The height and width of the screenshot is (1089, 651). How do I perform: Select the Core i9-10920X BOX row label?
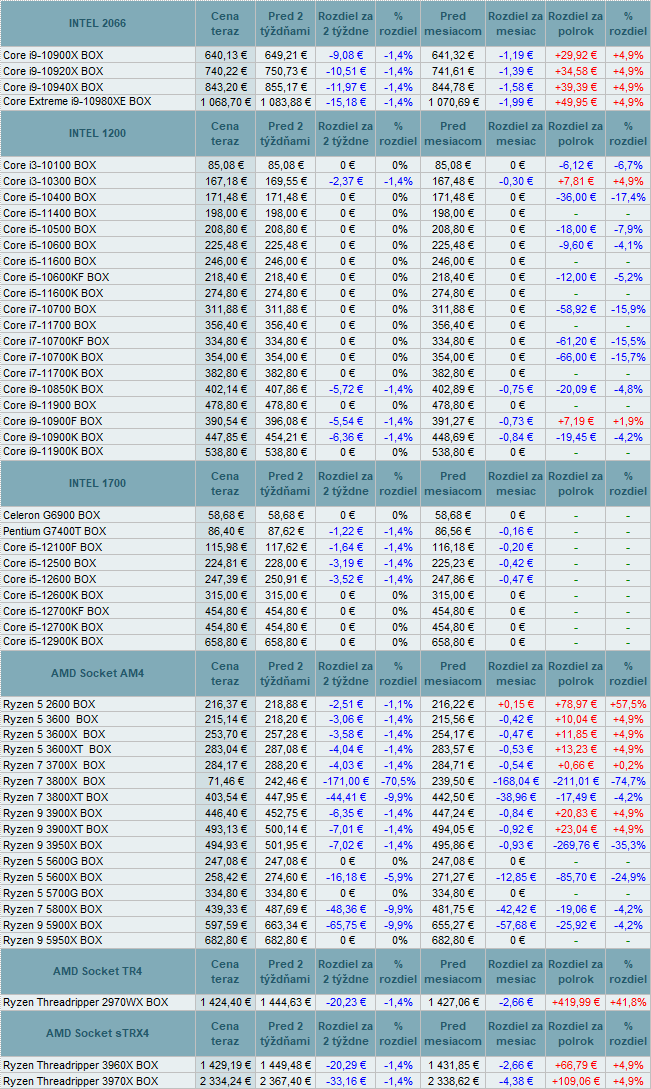[x=53, y=71]
